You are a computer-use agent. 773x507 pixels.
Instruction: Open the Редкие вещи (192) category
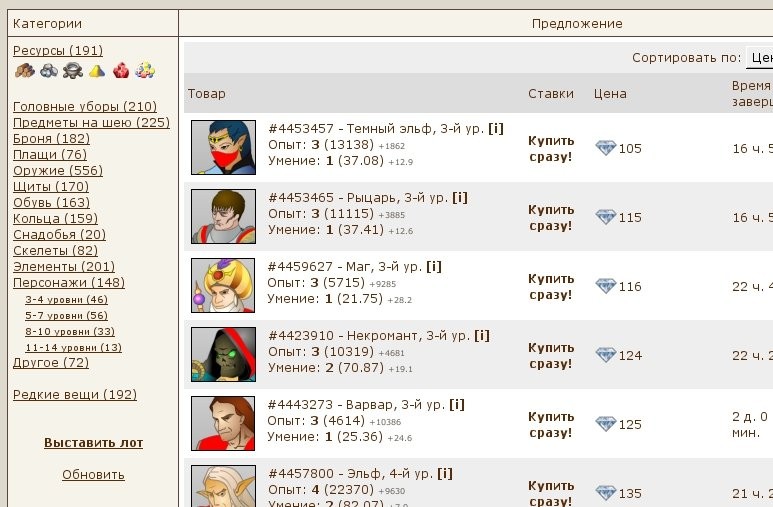pos(75,395)
